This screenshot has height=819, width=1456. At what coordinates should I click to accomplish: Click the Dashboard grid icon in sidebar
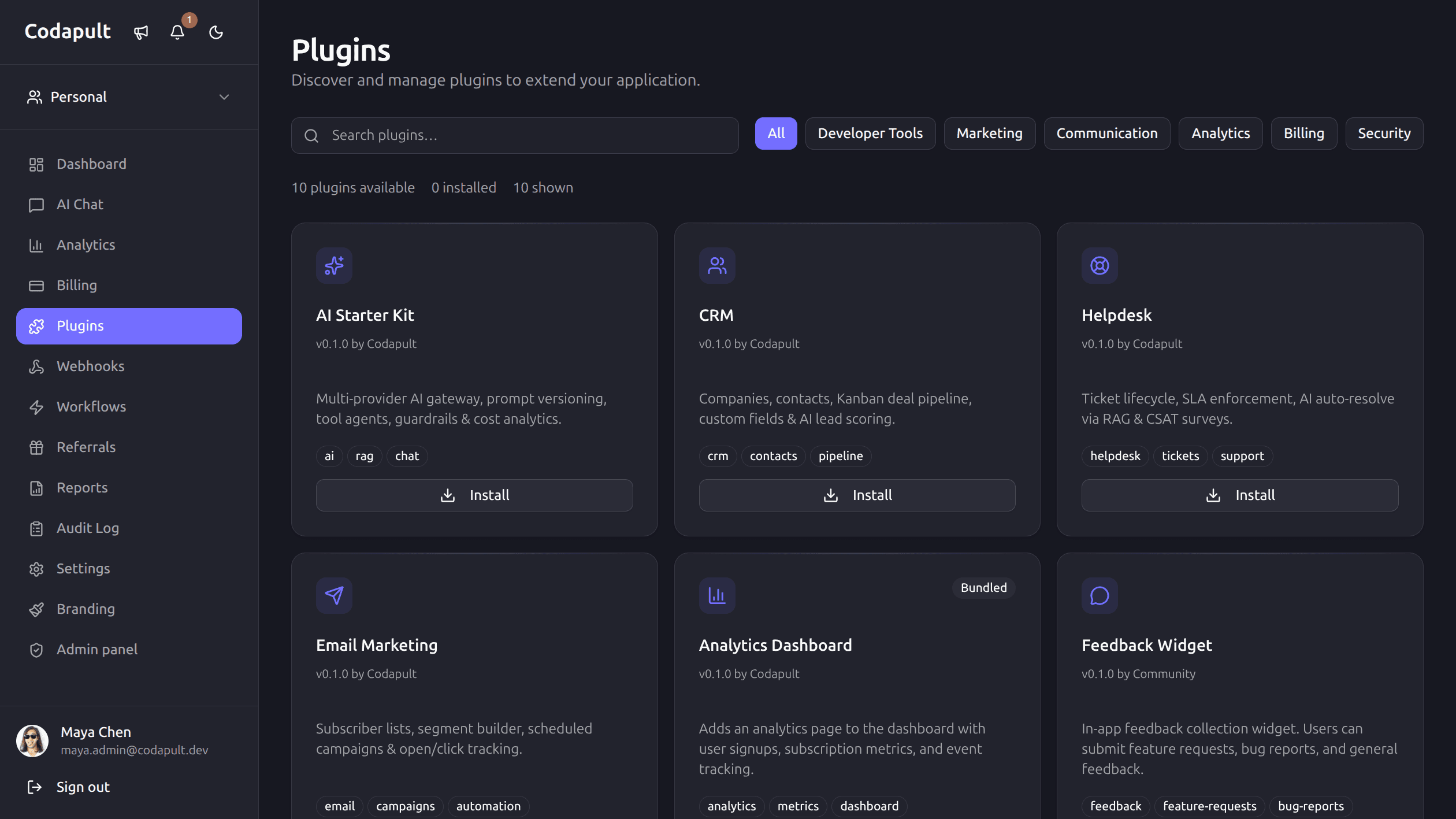(x=36, y=165)
